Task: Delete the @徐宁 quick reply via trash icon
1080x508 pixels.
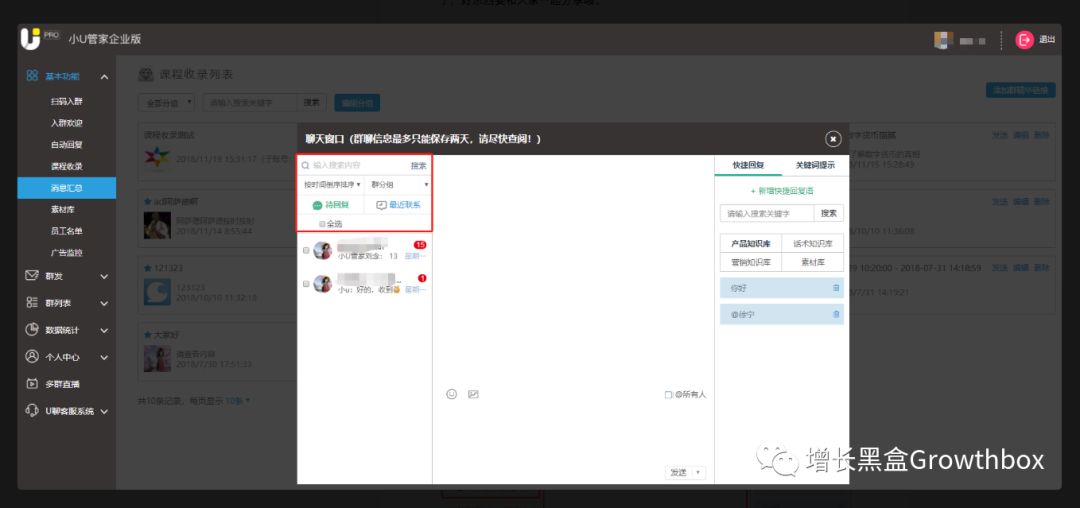Action: tap(836, 314)
